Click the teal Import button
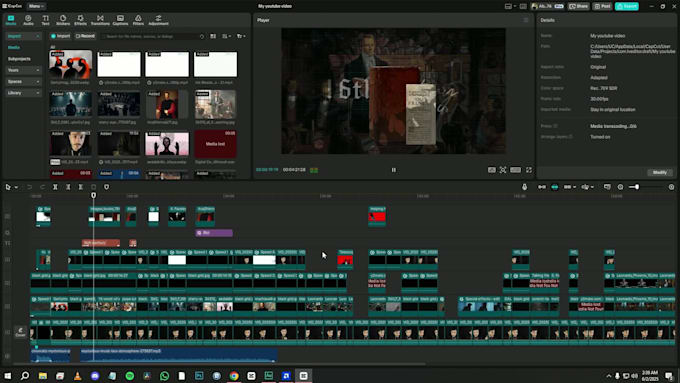The width and height of the screenshot is (680, 383). click(x=60, y=36)
